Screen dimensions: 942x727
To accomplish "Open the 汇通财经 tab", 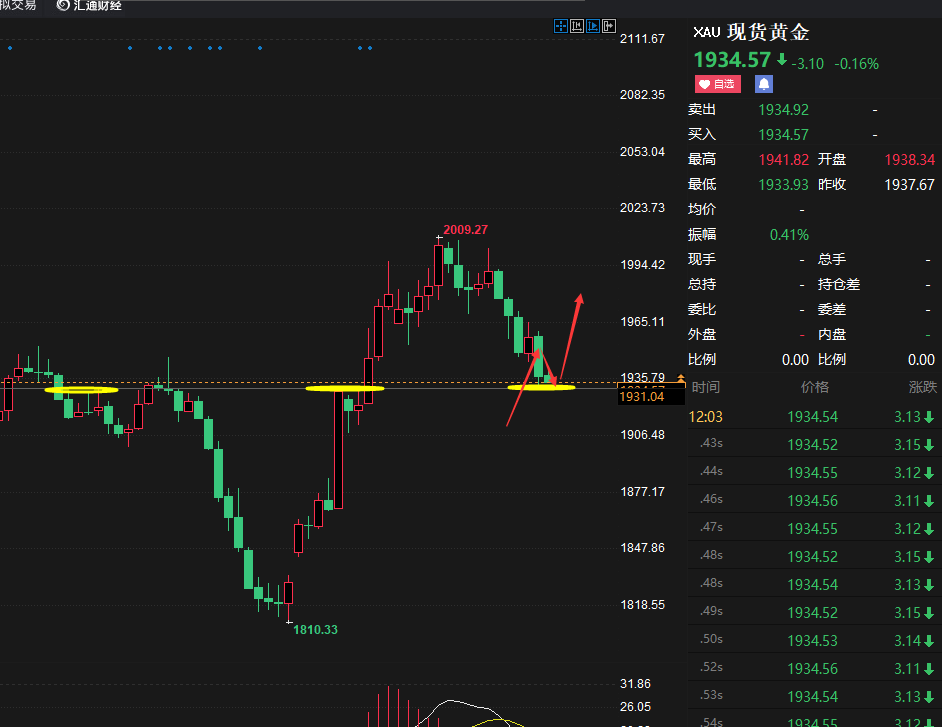I will point(90,5).
